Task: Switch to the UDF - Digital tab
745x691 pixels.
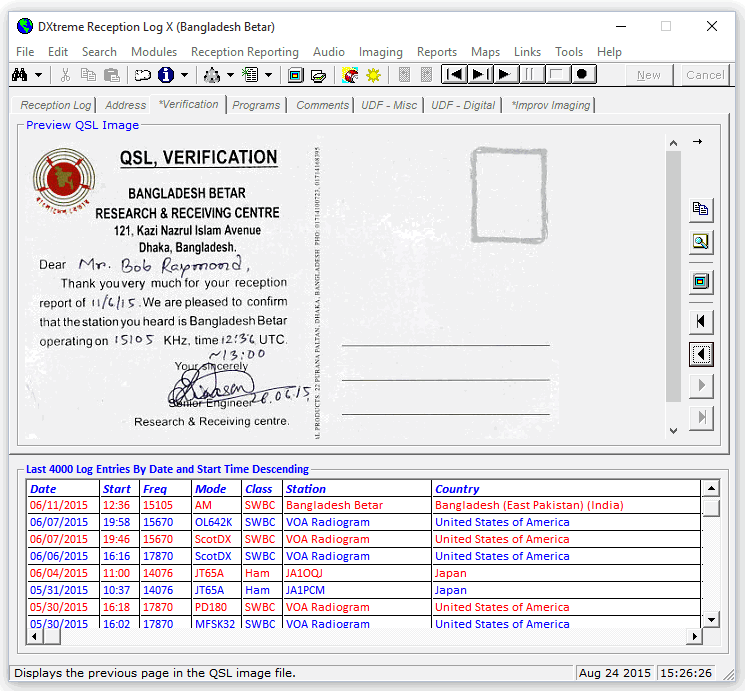Action: click(x=463, y=105)
